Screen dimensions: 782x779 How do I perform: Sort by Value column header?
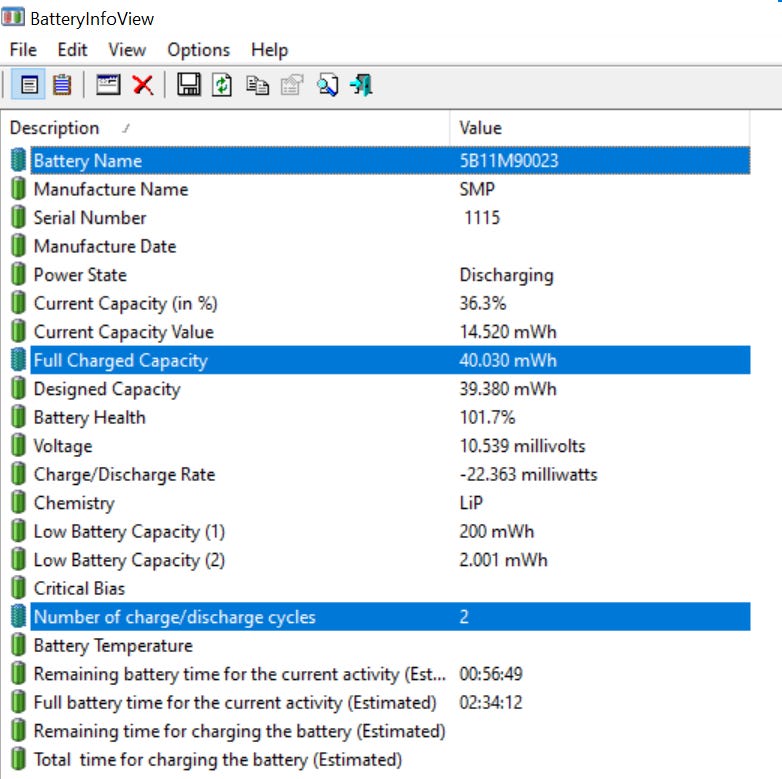599,128
